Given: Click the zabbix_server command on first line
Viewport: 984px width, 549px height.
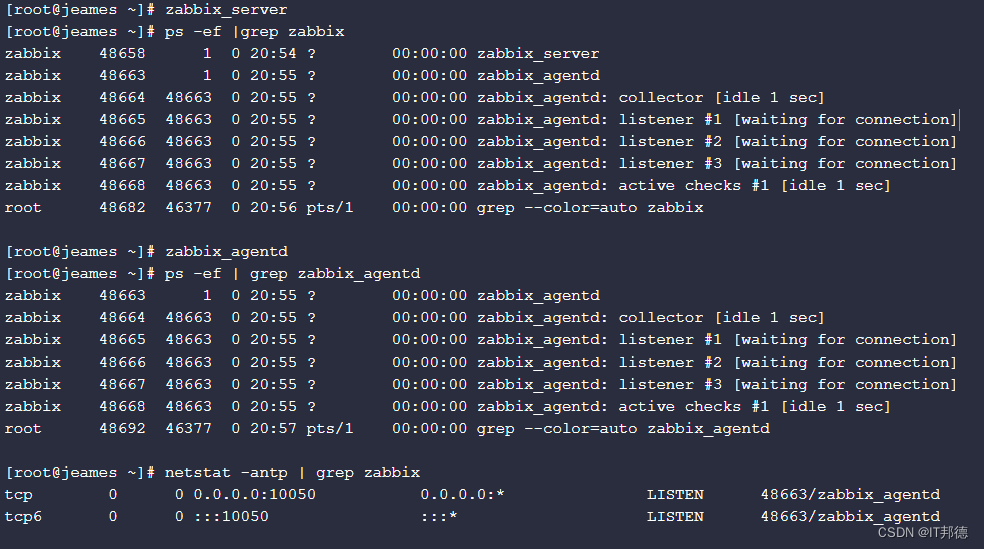Looking at the screenshot, I should coord(226,10).
